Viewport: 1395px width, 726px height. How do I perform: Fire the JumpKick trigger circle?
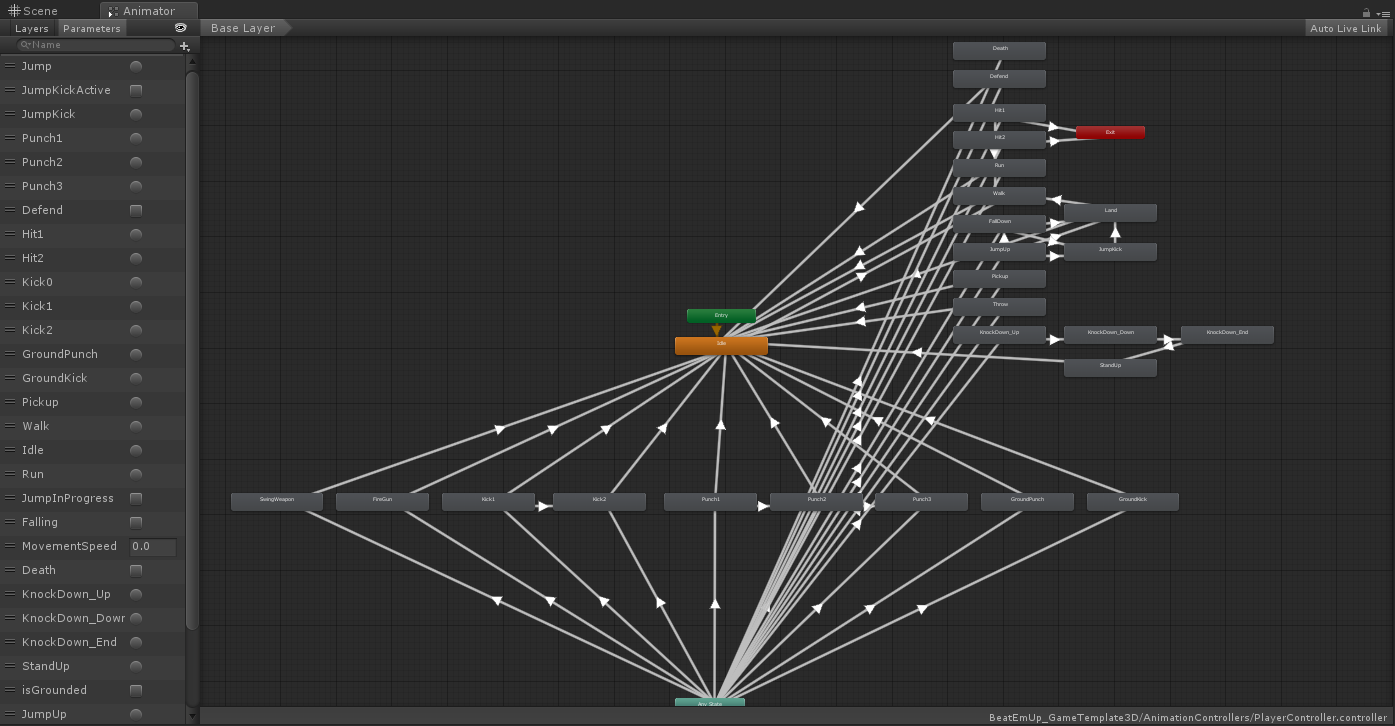(136, 114)
